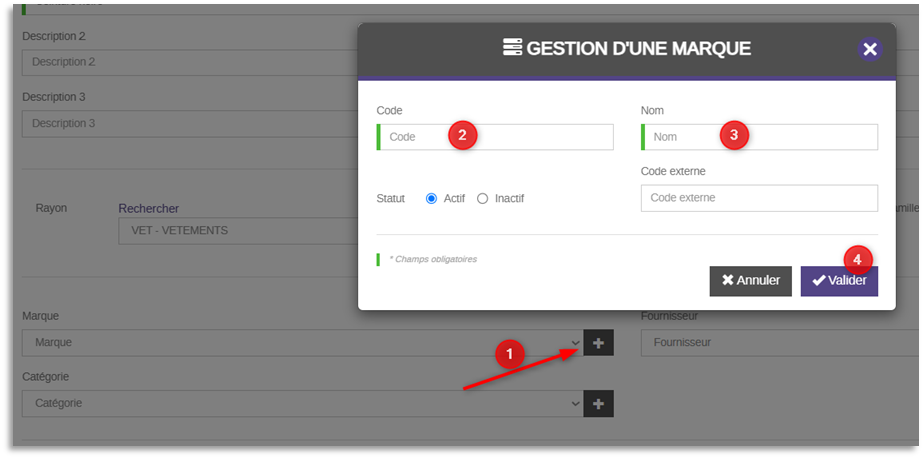Click the Description 2 text box

(190, 62)
